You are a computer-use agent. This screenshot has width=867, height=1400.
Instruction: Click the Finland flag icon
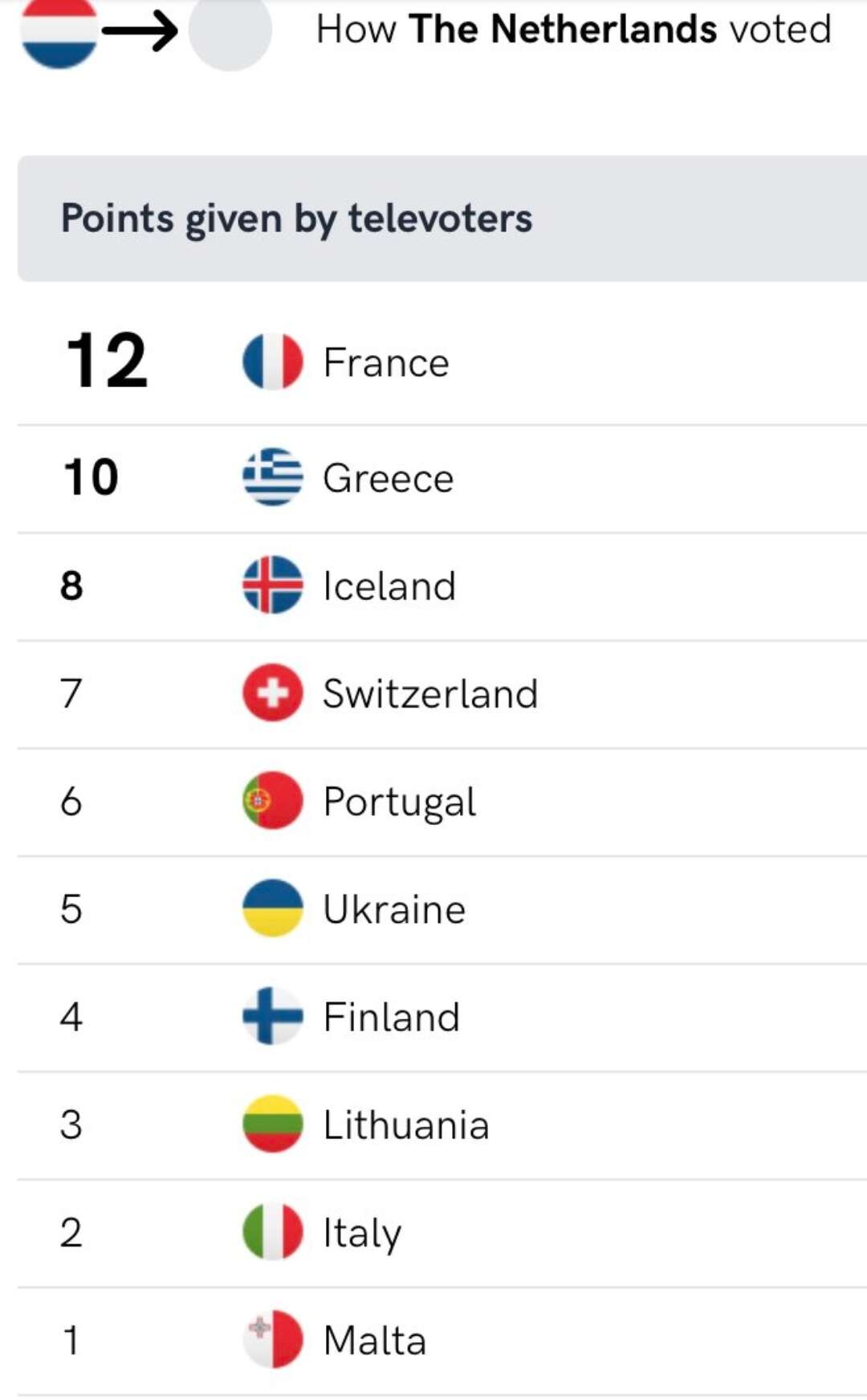[x=273, y=1016]
